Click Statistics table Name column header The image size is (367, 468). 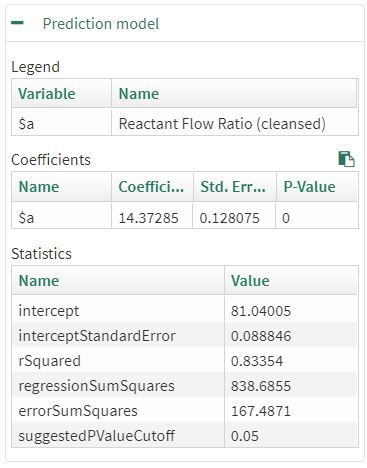coord(118,280)
